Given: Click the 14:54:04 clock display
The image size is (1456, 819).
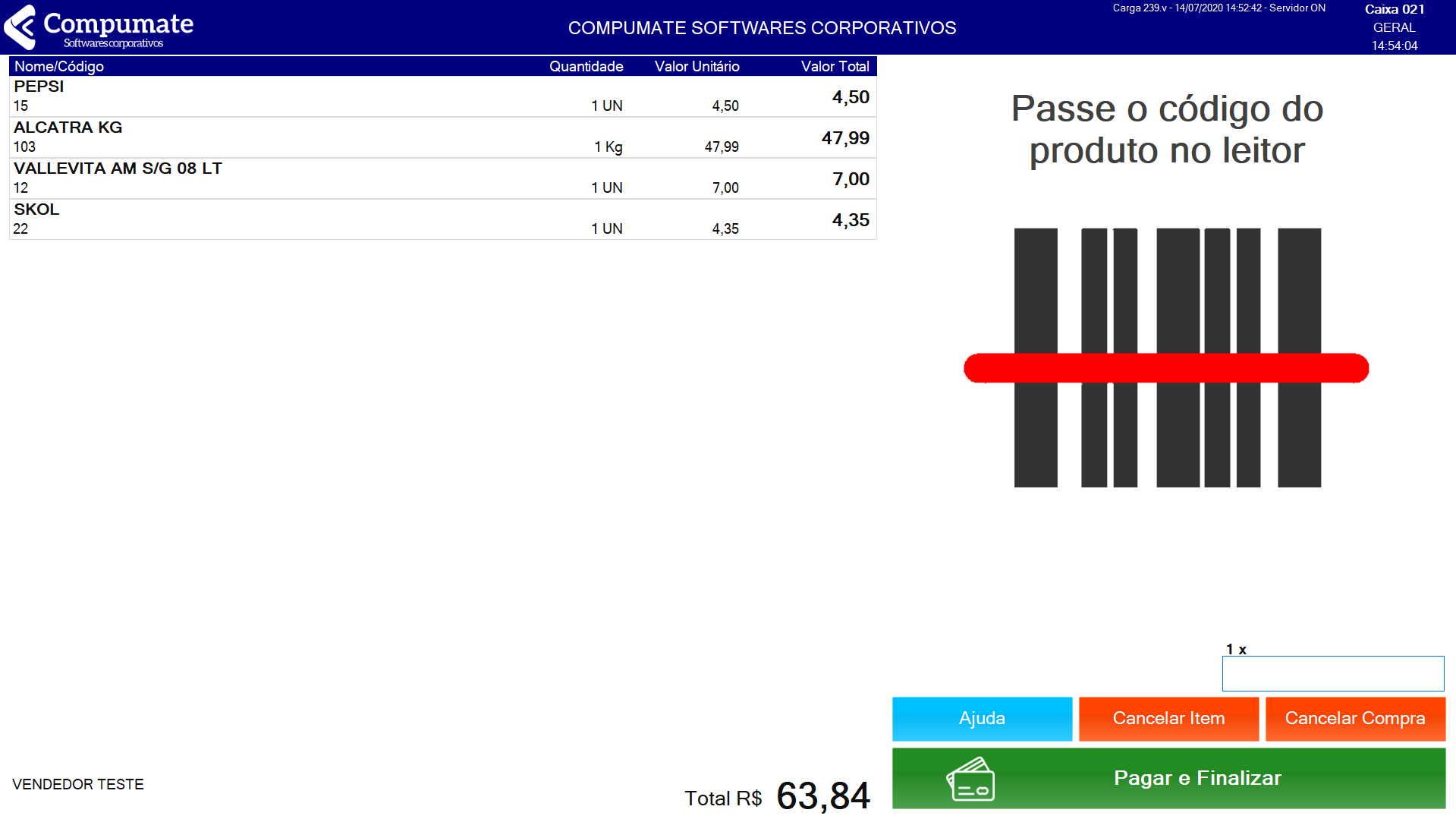Looking at the screenshot, I should coord(1395,46).
